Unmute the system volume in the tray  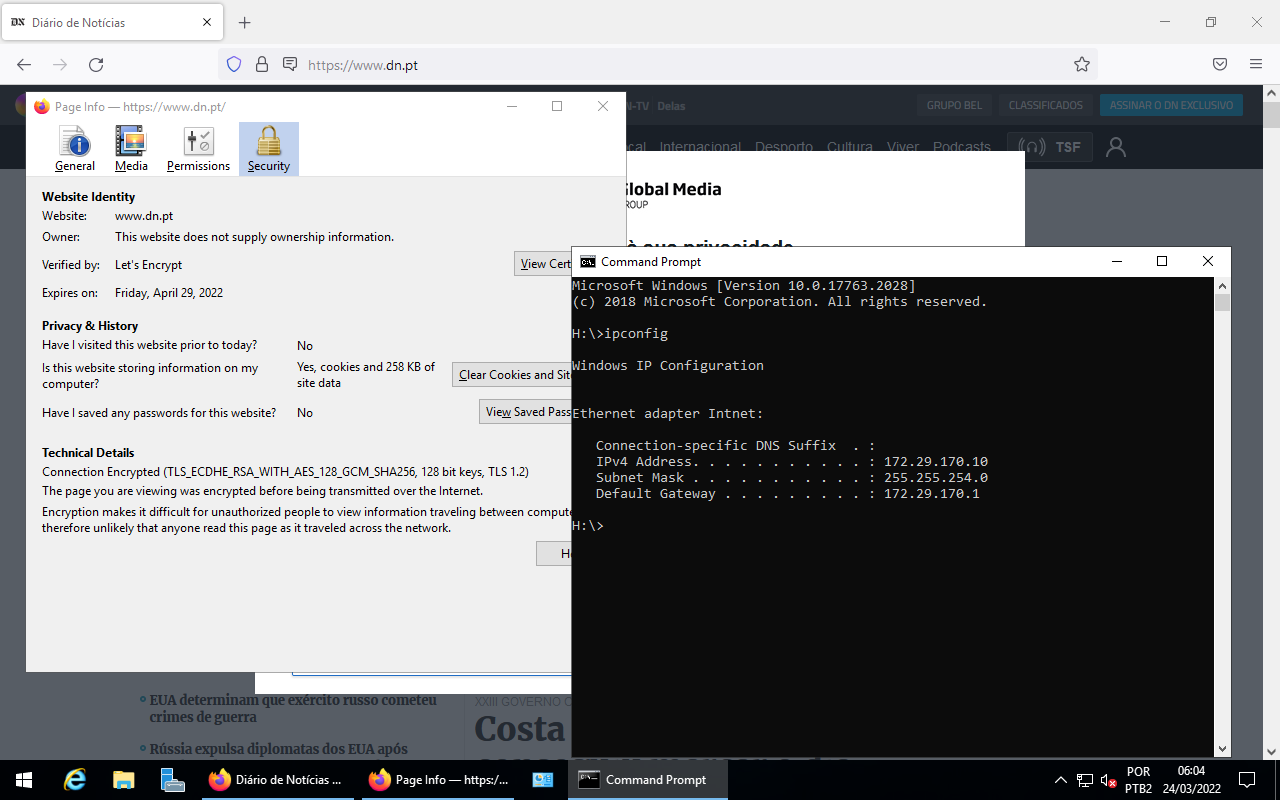point(1106,779)
